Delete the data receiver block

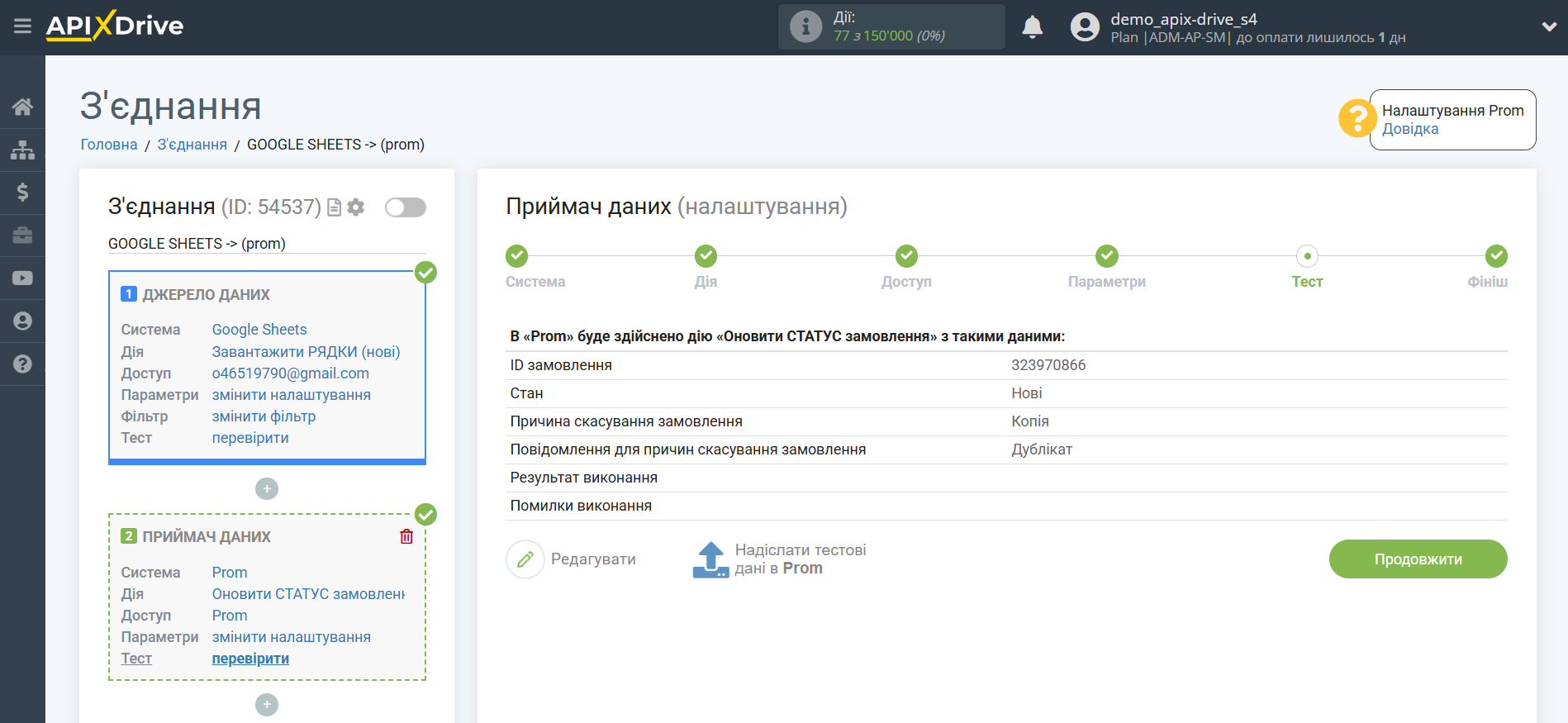[x=406, y=537]
